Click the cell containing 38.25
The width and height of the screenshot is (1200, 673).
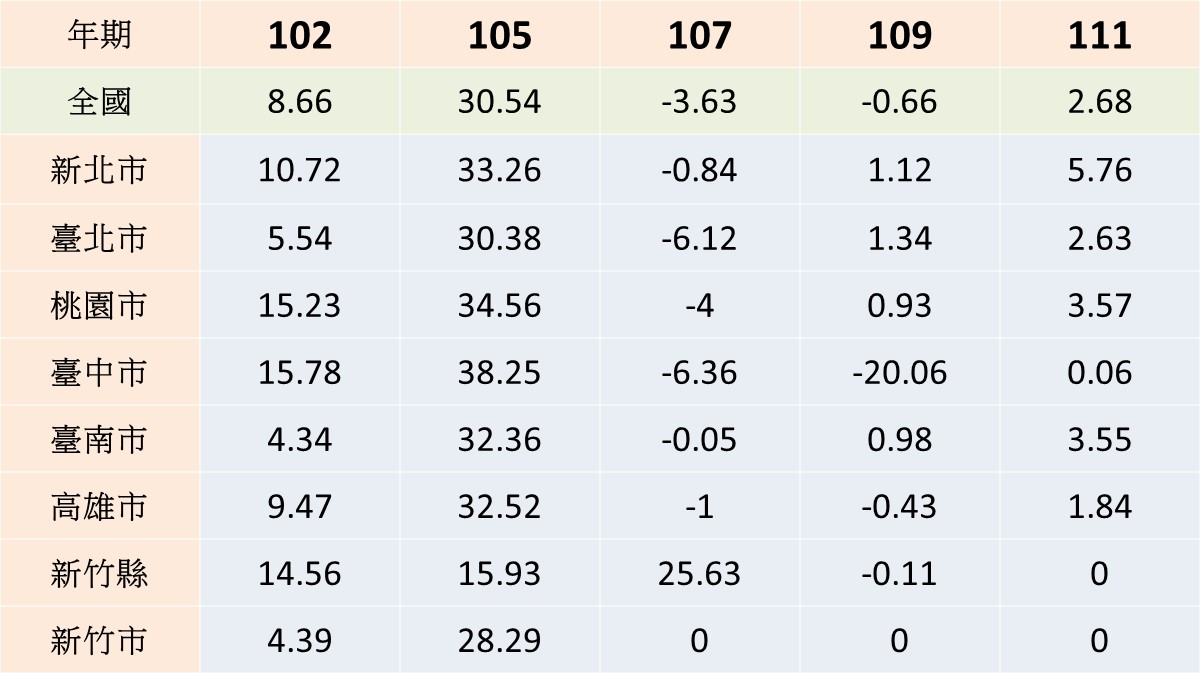point(500,372)
